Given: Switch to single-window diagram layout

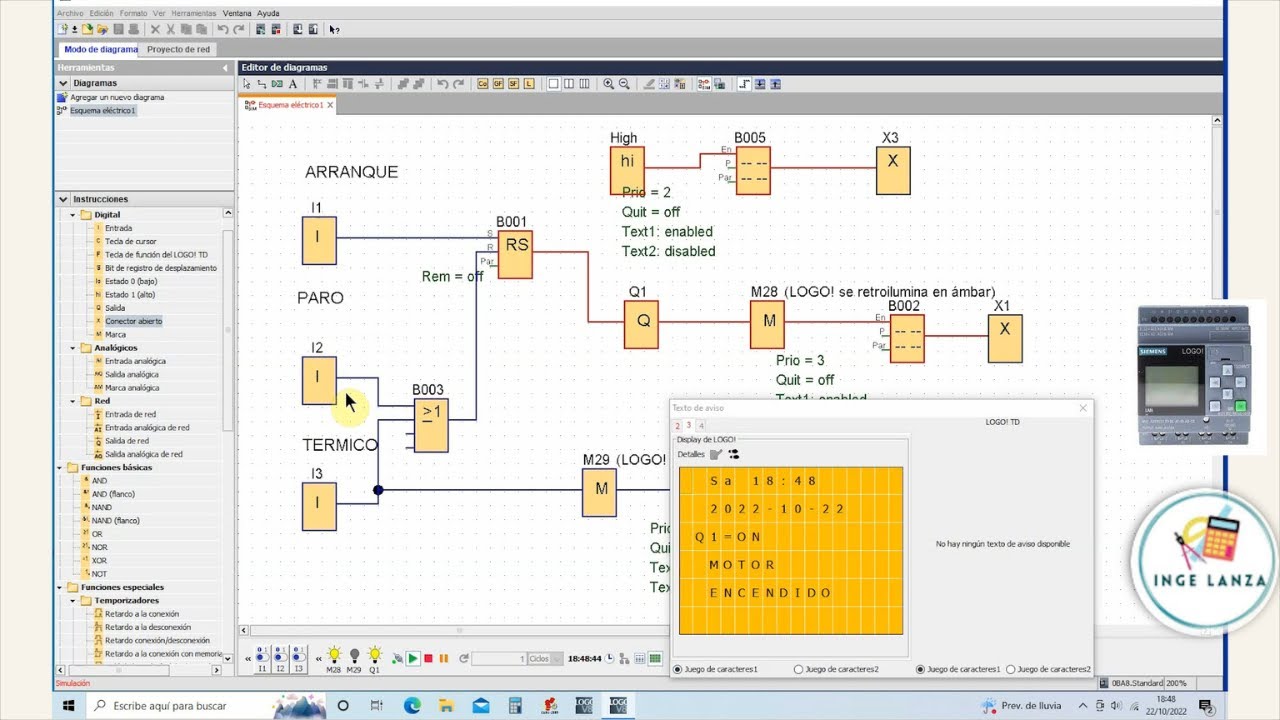Looking at the screenshot, I should 553,84.
